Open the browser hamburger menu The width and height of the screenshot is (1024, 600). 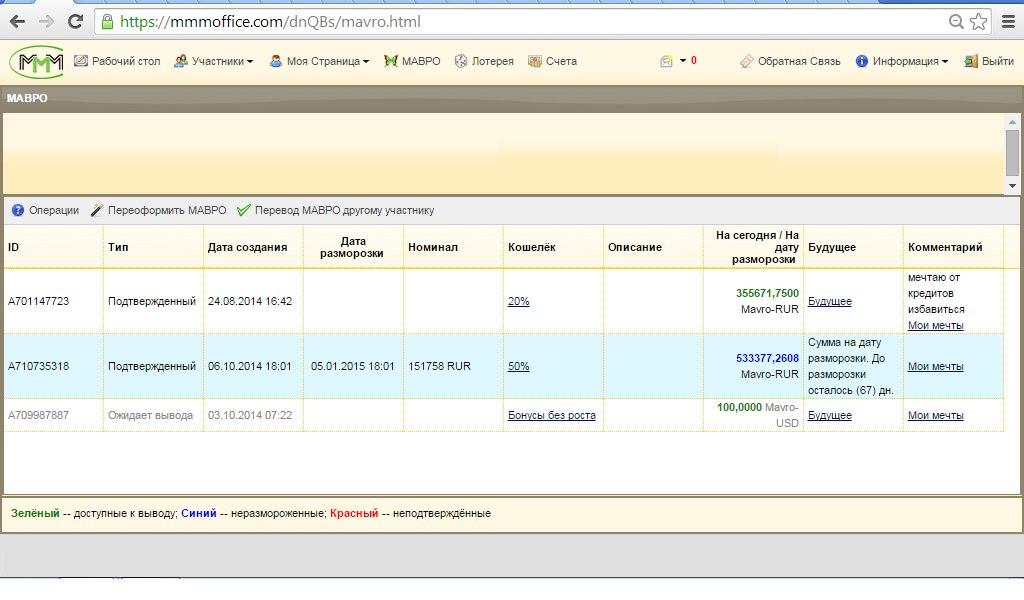coord(1008,22)
